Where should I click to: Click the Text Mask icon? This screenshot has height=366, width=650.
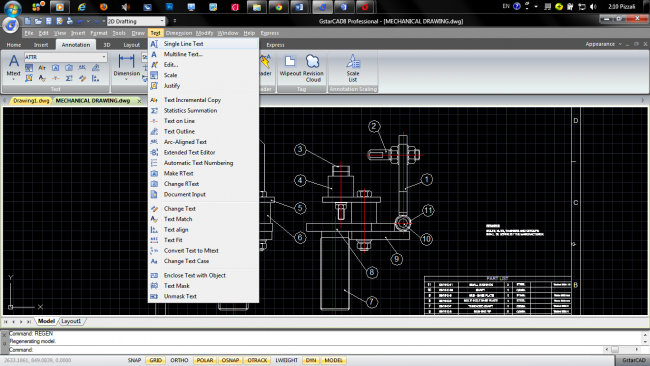pyautogui.click(x=154, y=286)
